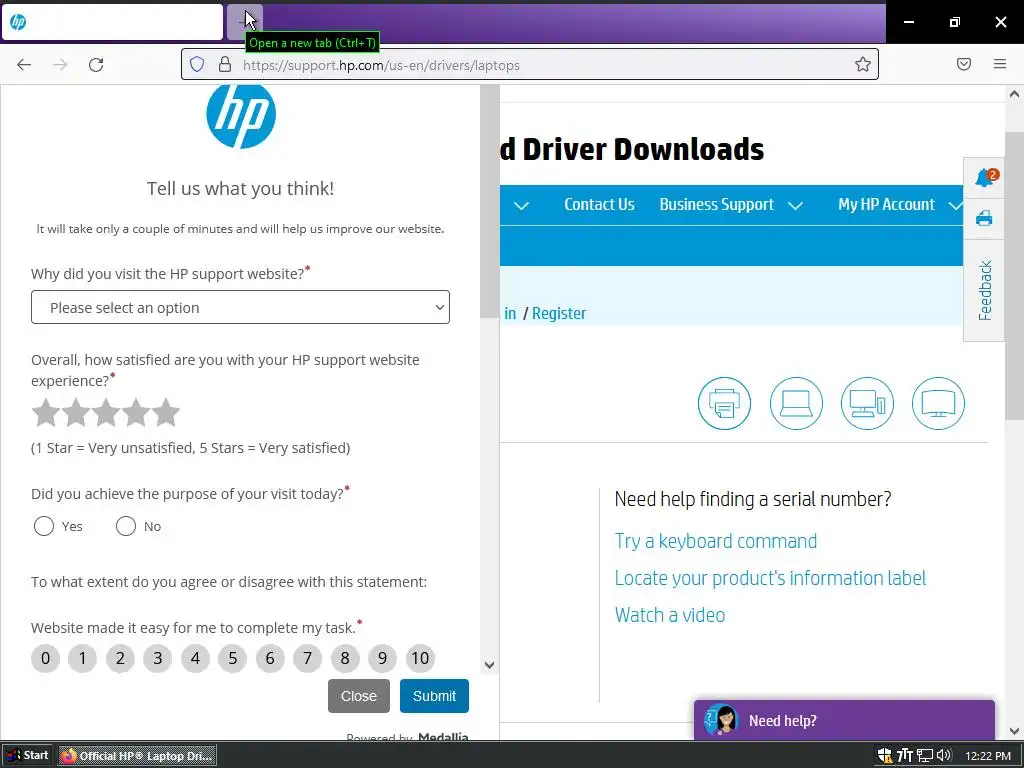
Task: Choose 2 on the ease-of-task scale
Action: [x=120, y=658]
